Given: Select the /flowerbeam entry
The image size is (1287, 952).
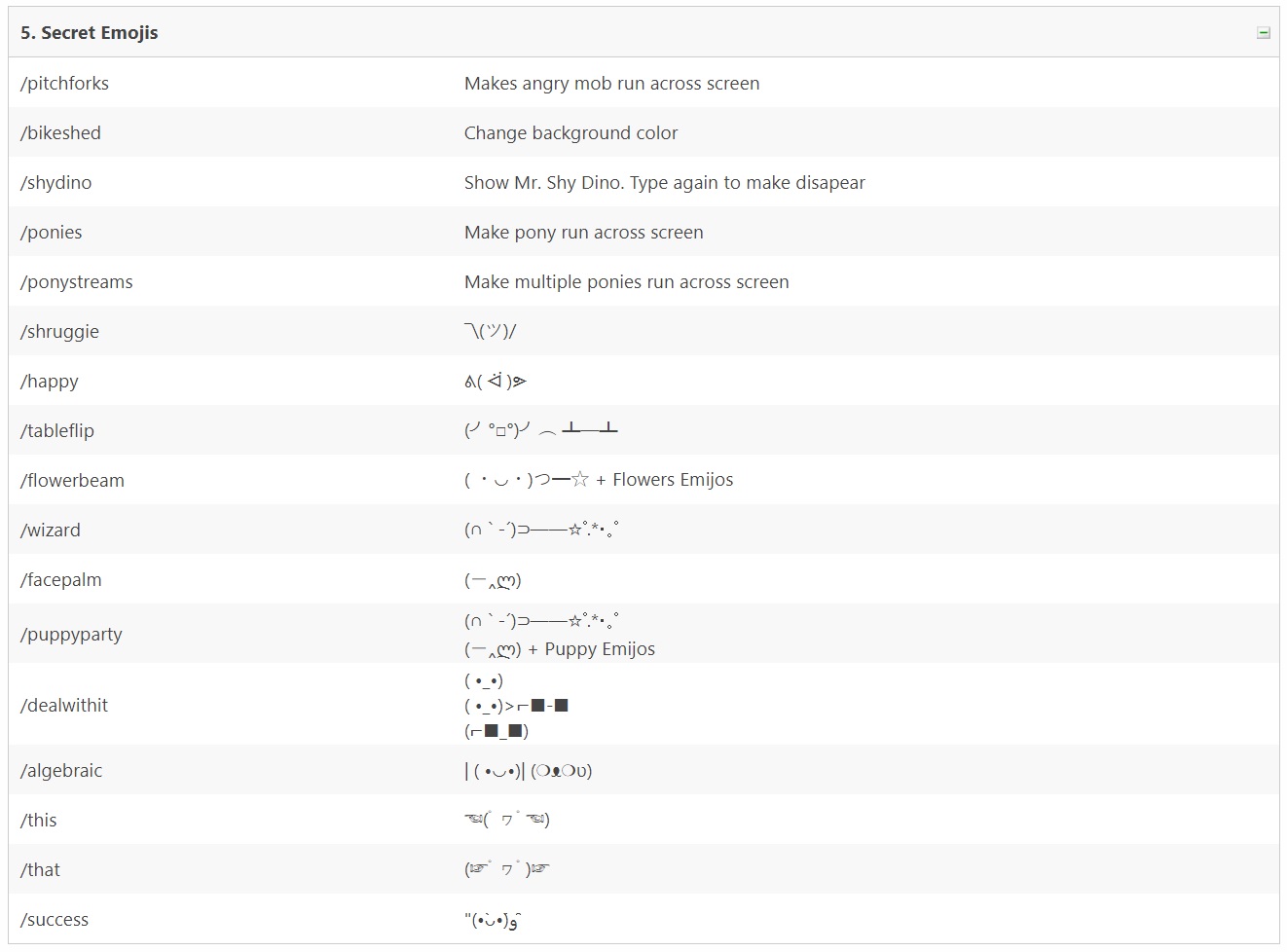Looking at the screenshot, I should tap(72, 480).
